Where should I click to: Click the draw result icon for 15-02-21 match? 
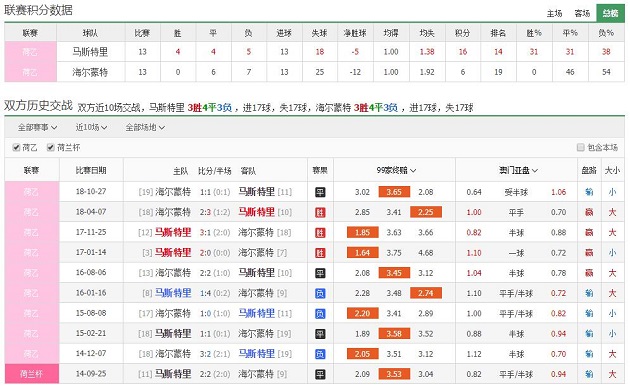click(x=320, y=334)
